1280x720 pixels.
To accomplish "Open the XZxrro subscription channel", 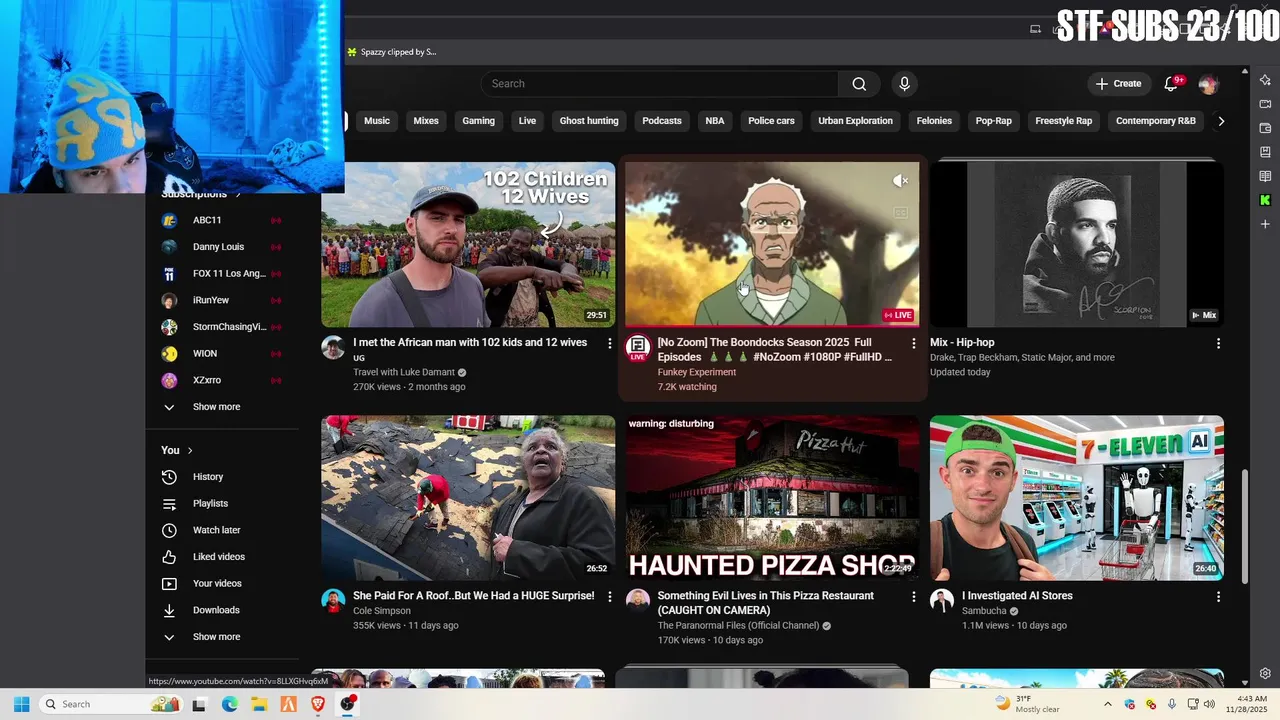I will coord(221,380).
